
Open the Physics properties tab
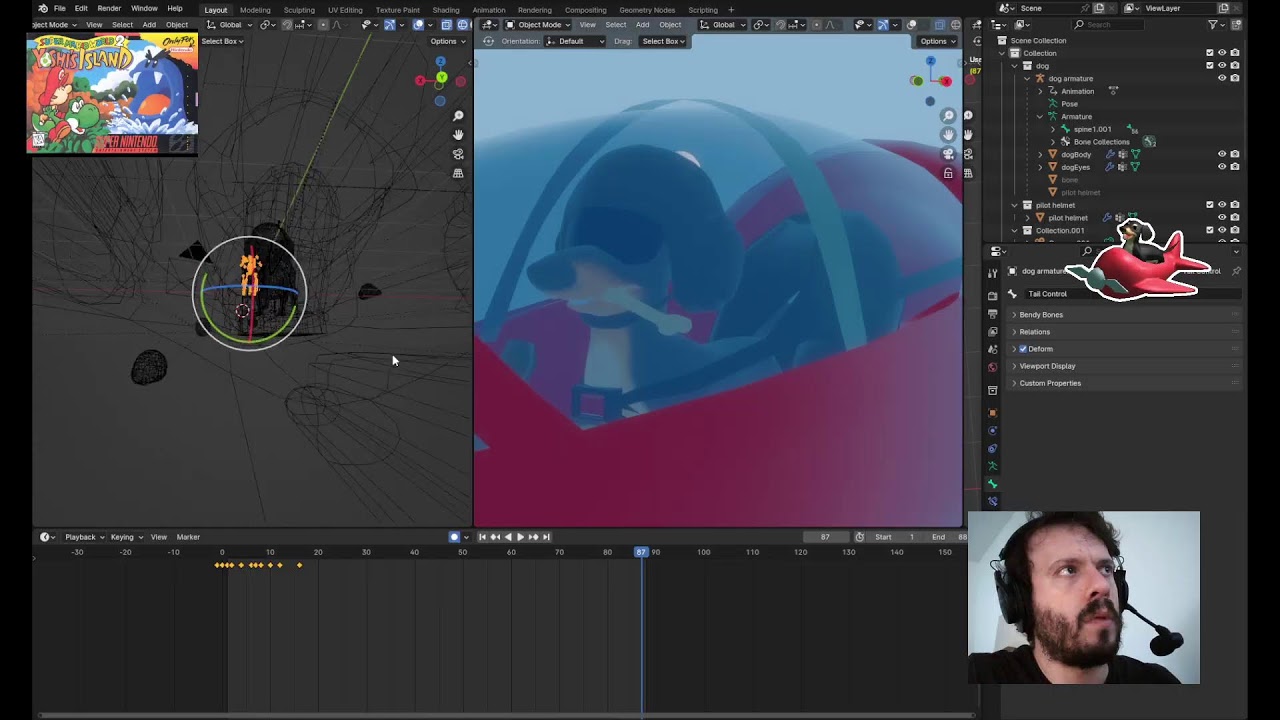tap(992, 431)
